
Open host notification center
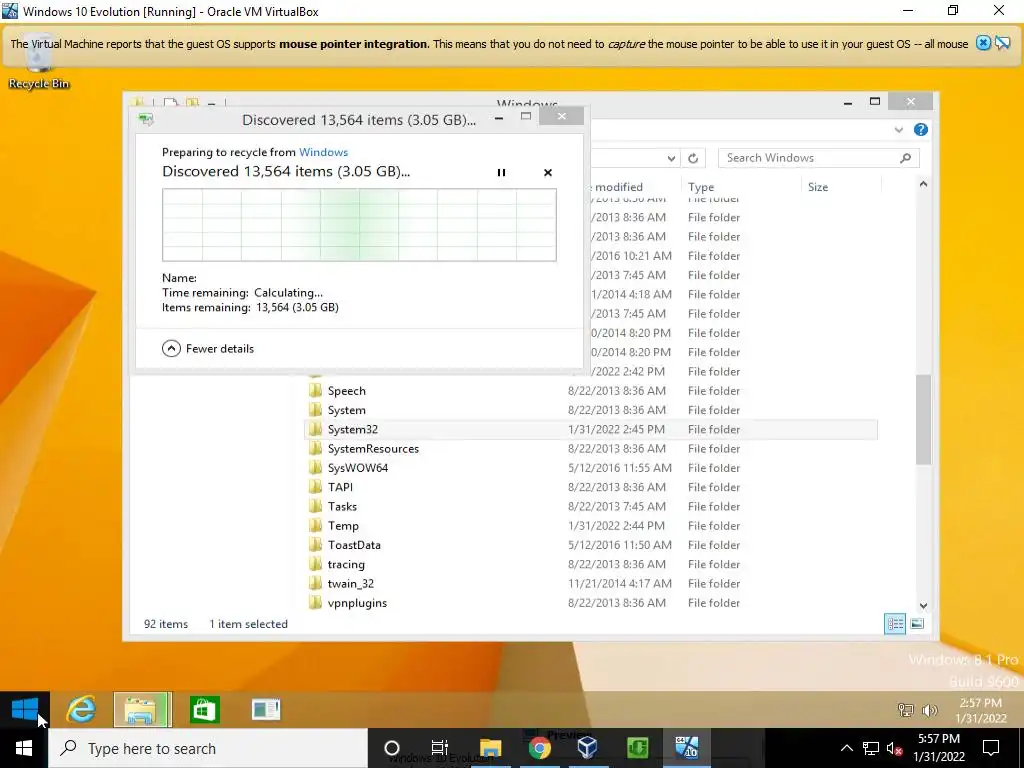pos(991,748)
